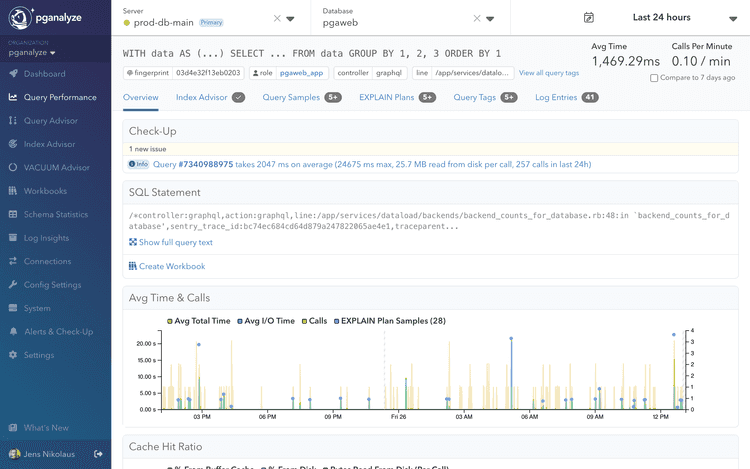750x469 pixels.
Task: Open Config Settings via its sidebar icon
Action: pyautogui.click(x=13, y=285)
